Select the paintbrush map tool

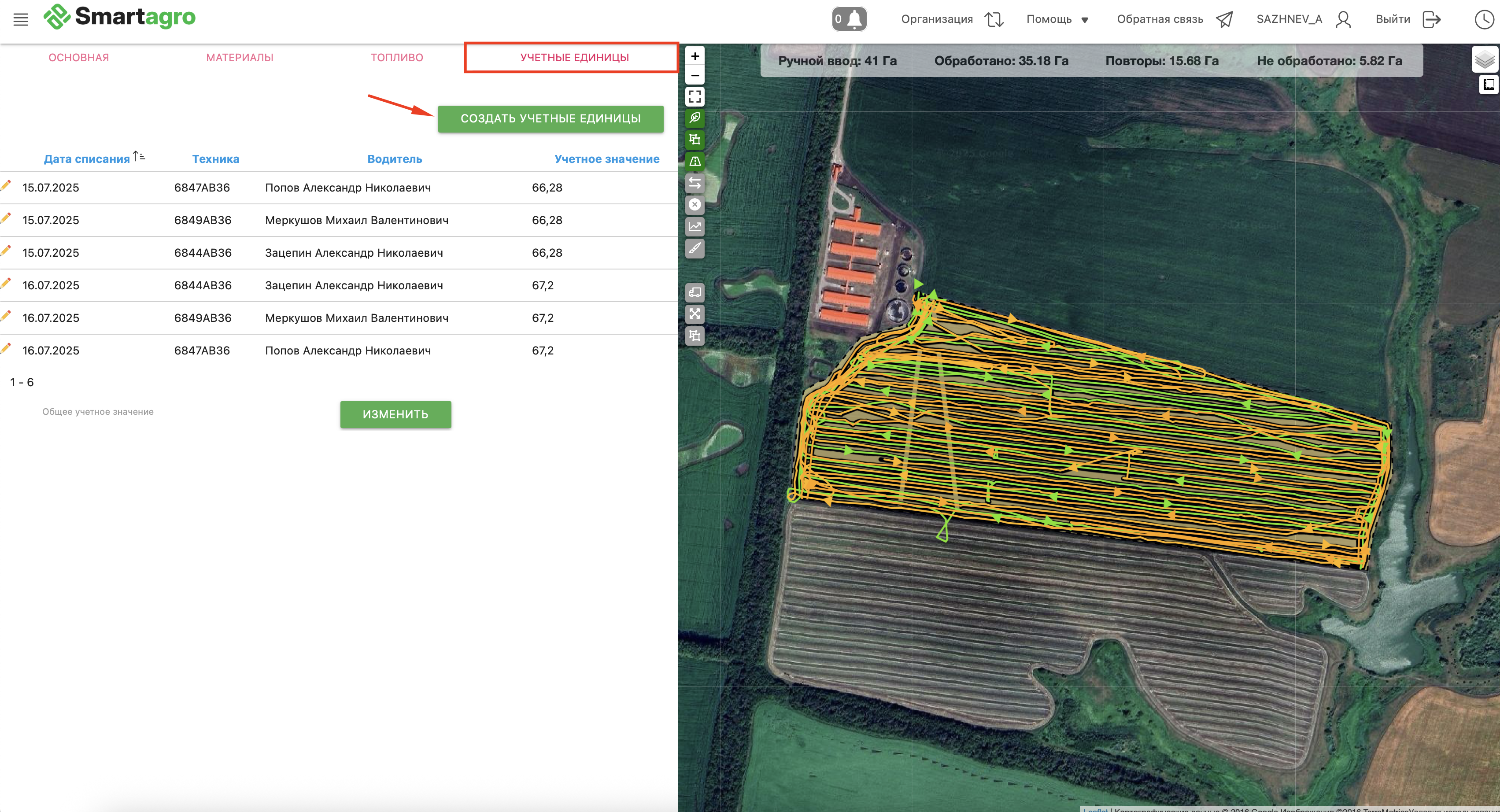pos(695,248)
